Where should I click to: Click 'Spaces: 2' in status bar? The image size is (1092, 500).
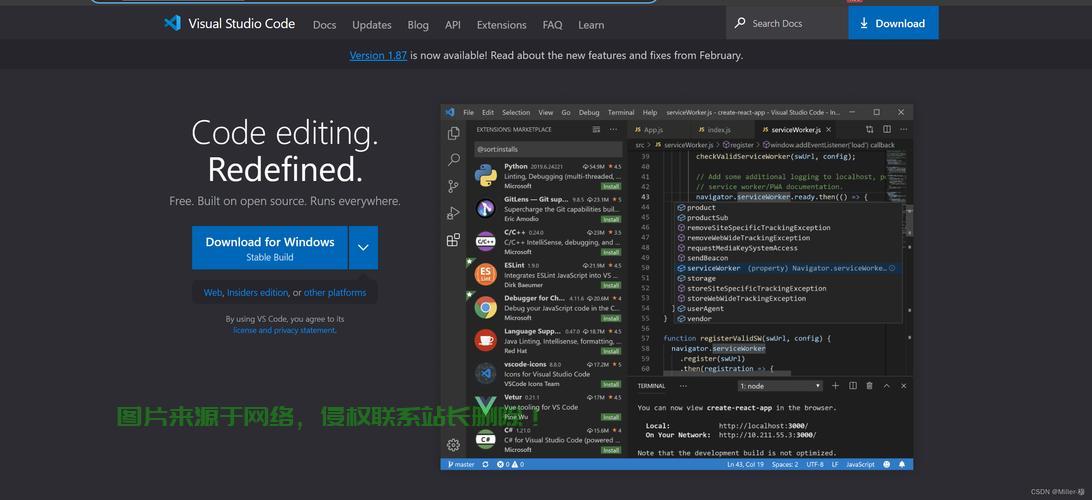(785, 464)
